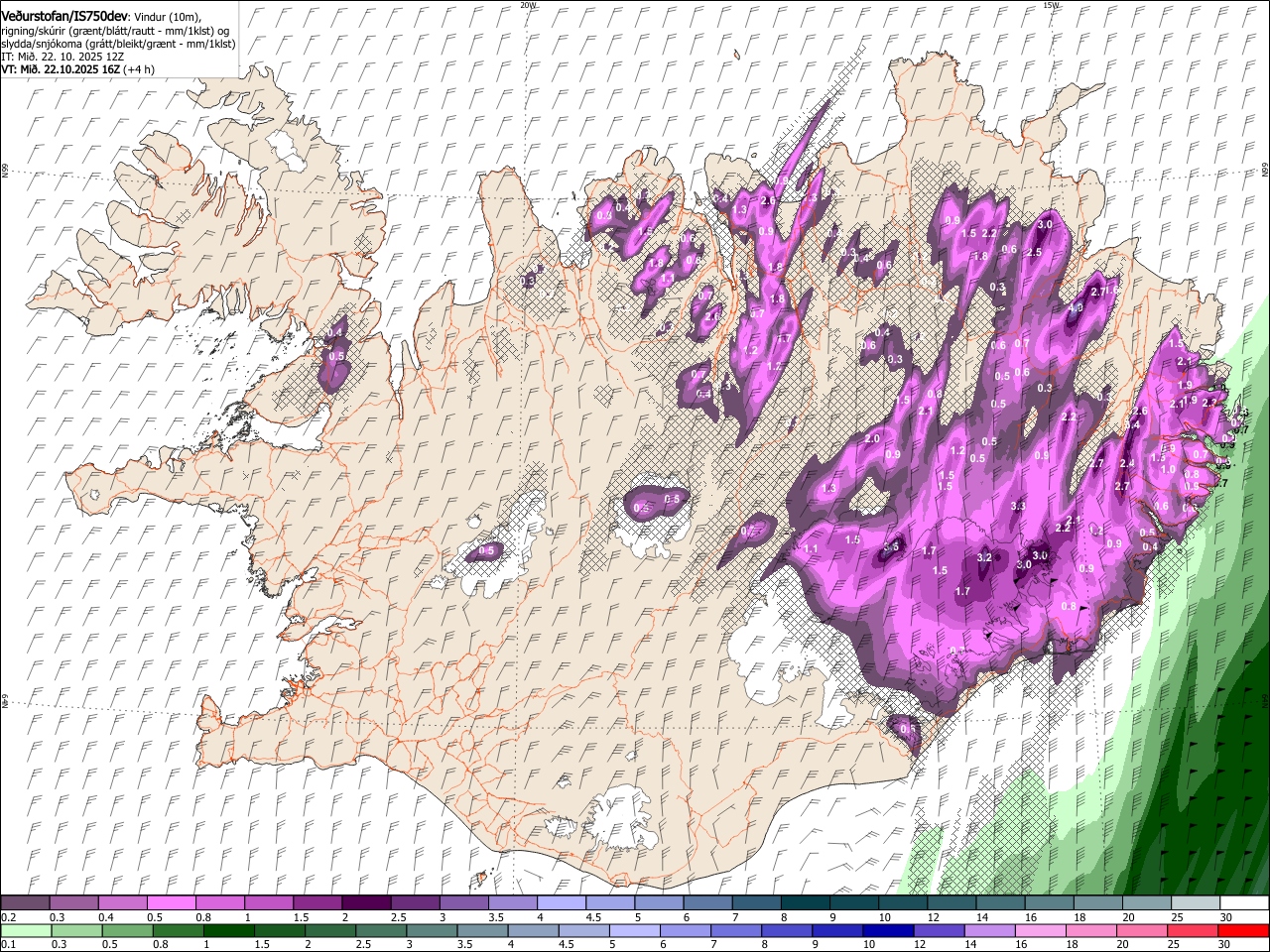Click the 'VT: Mið. 22.10.2025 16Z (+4 h)' line

[x=77, y=69]
